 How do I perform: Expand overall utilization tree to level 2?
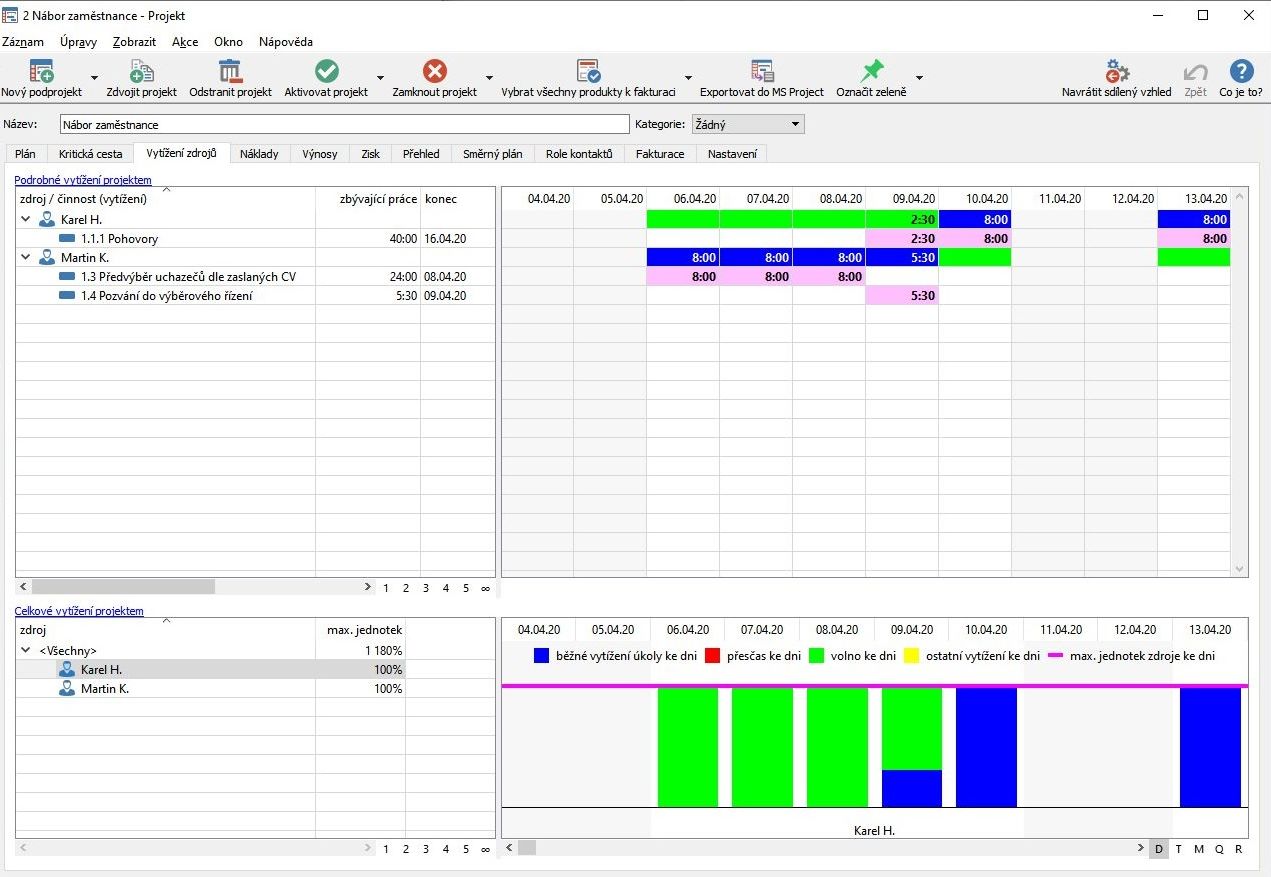(x=406, y=849)
